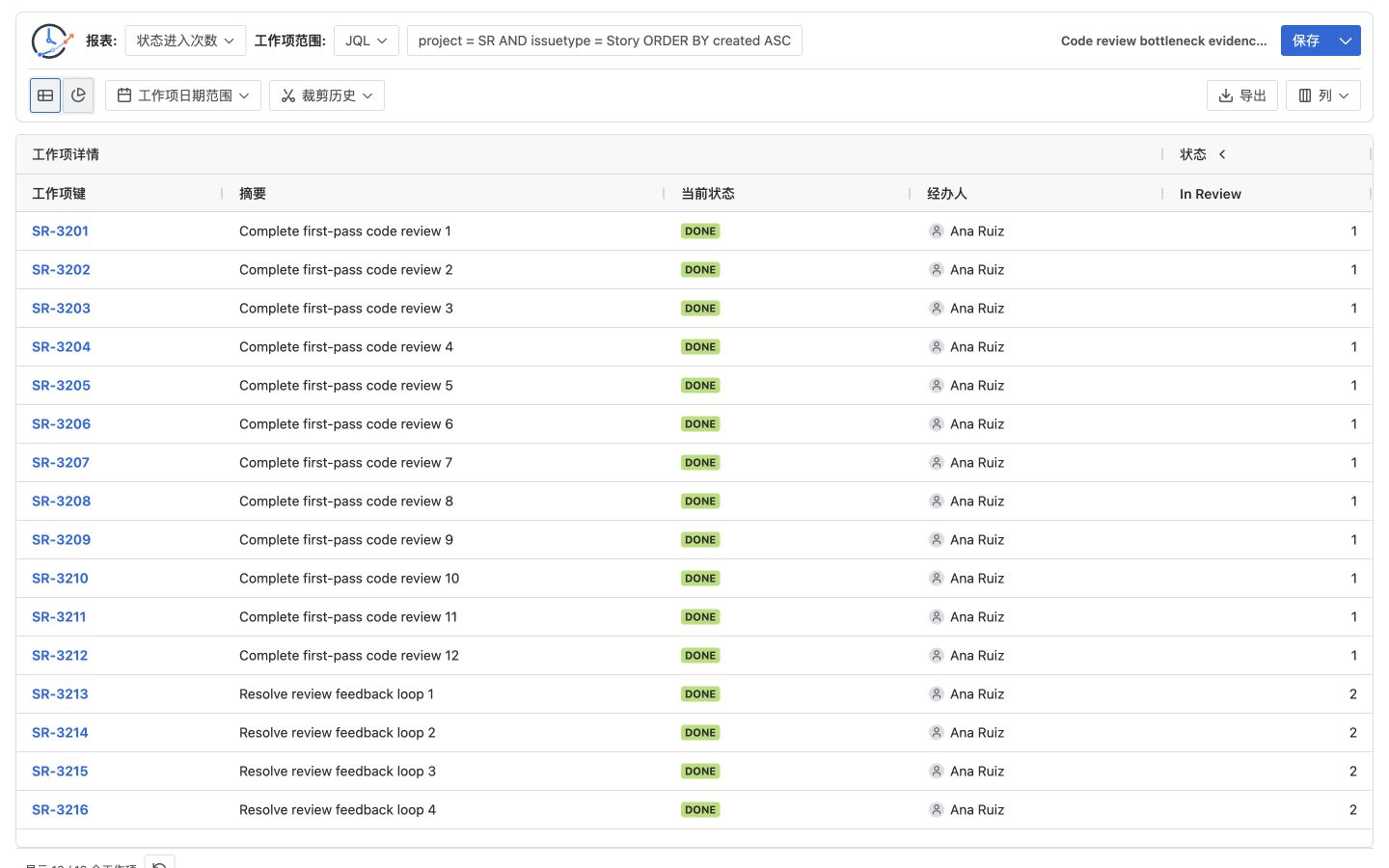This screenshot has width=1389, height=868.
Task: Focus the JQL query input field
Action: (605, 41)
